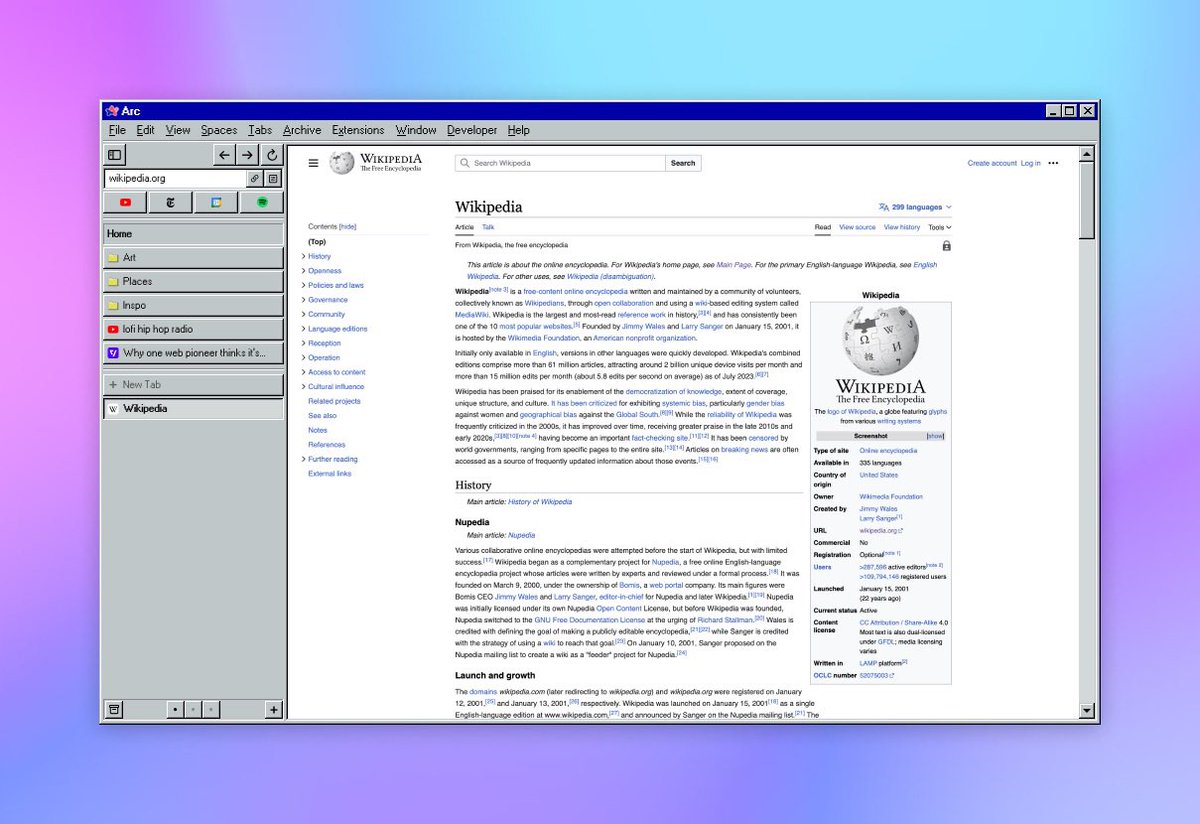The width and height of the screenshot is (1200, 824).
Task: Switch to the second space dot
Action: coord(194,709)
